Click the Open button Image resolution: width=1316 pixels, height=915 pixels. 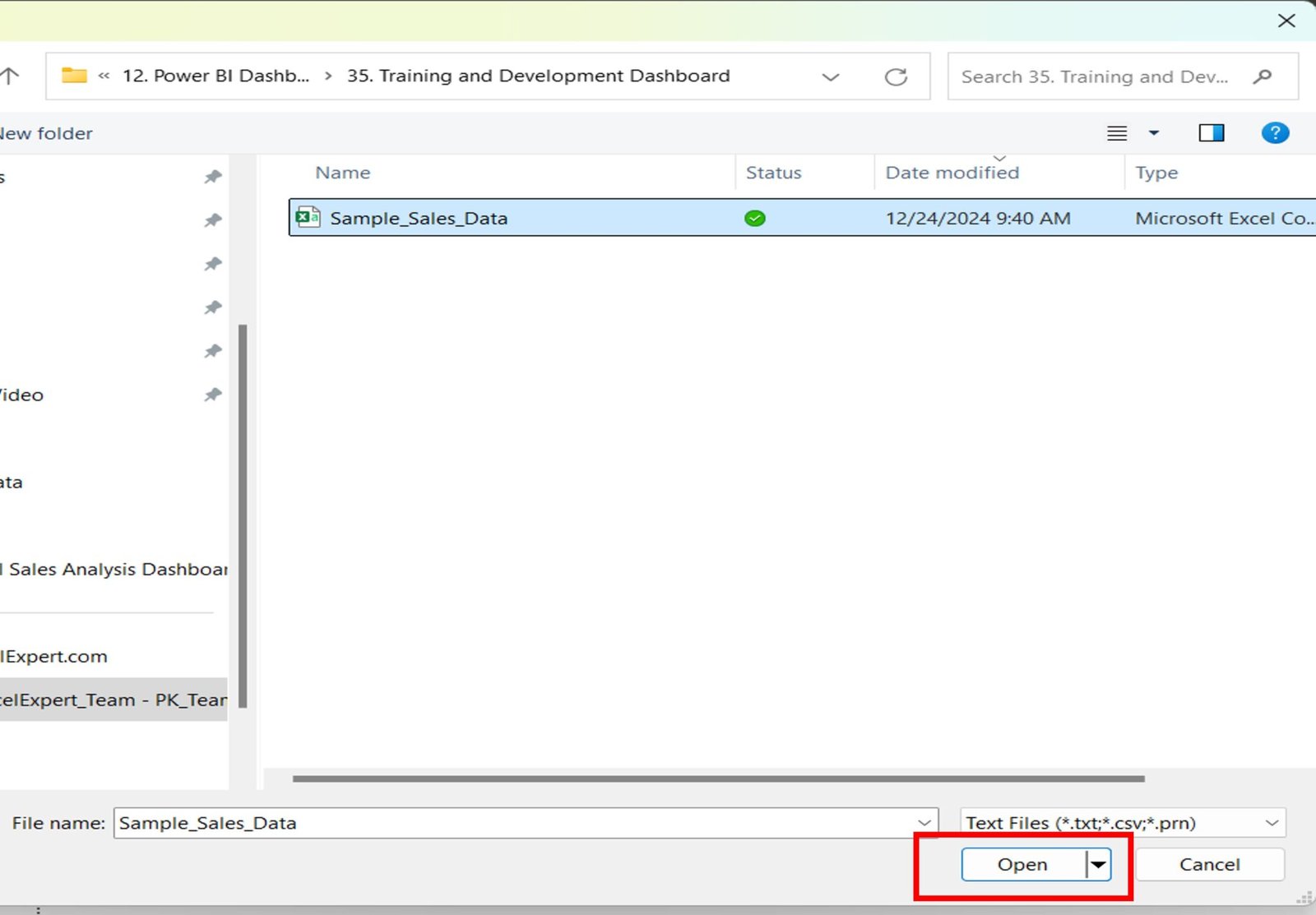pos(1022,864)
